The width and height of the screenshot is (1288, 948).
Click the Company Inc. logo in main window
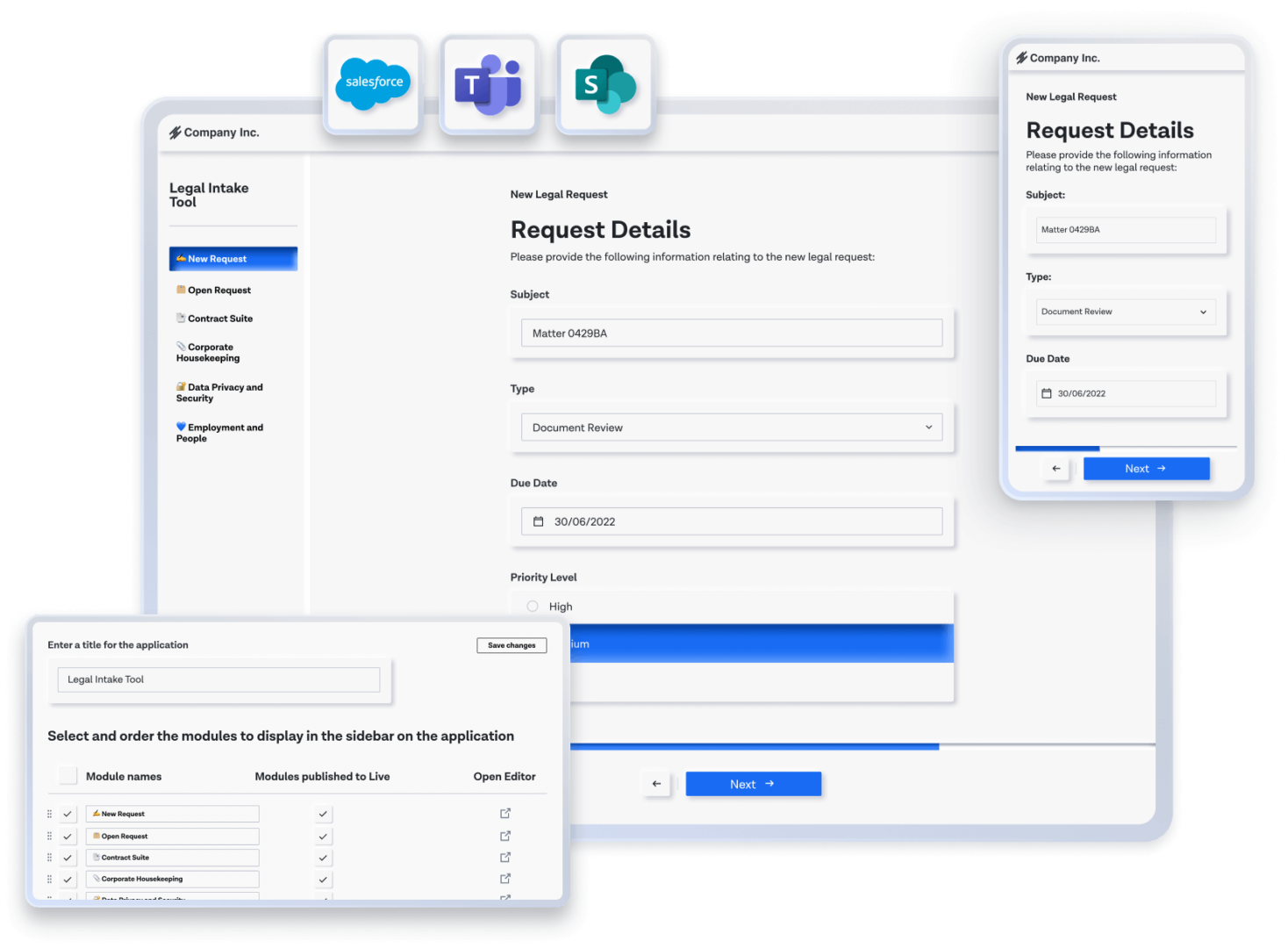point(214,133)
